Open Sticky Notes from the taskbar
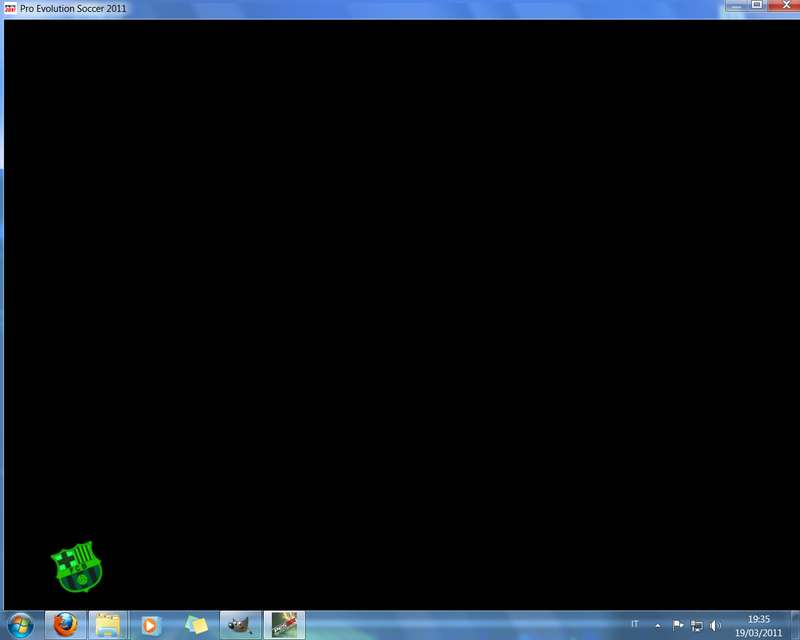Viewport: 800px width, 640px height. [196, 625]
